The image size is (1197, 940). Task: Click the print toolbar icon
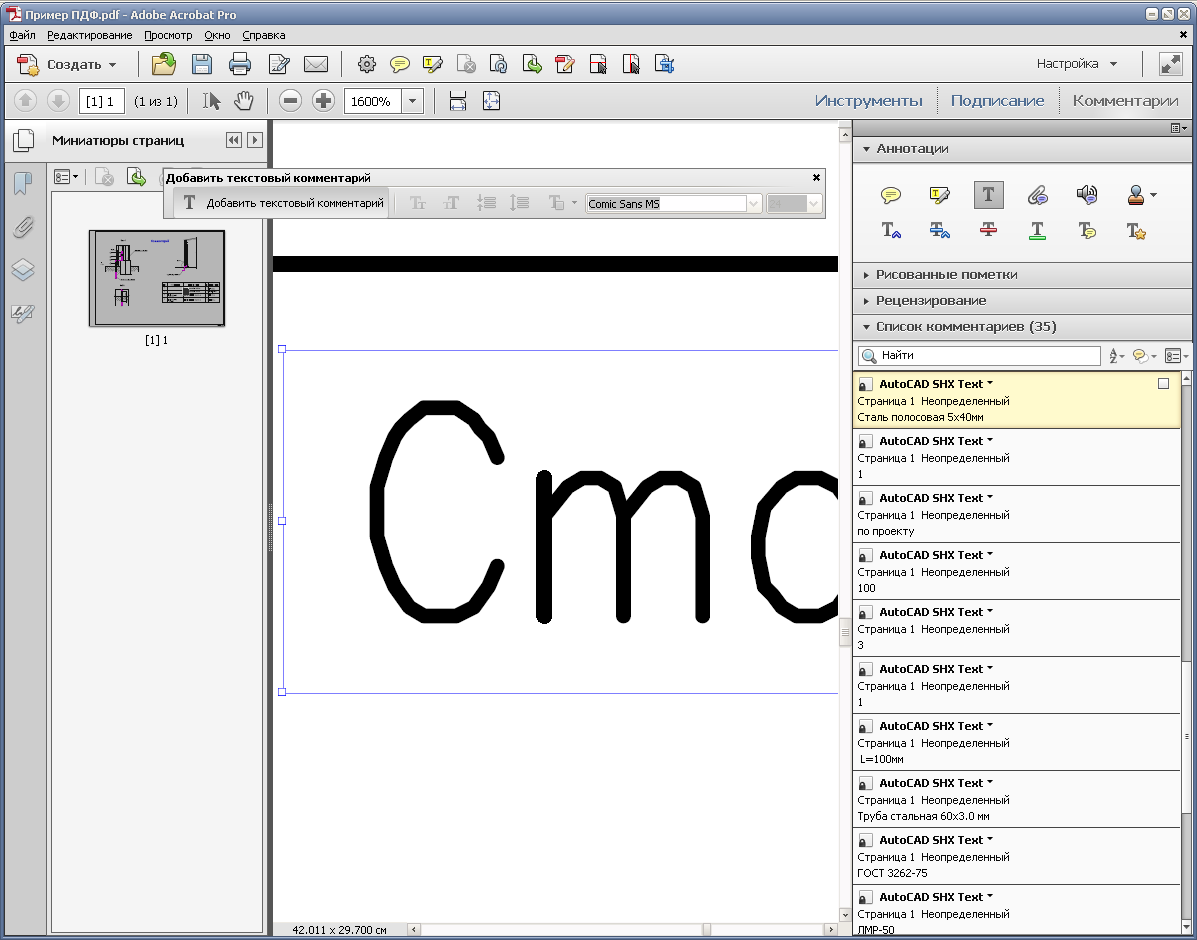click(240, 64)
